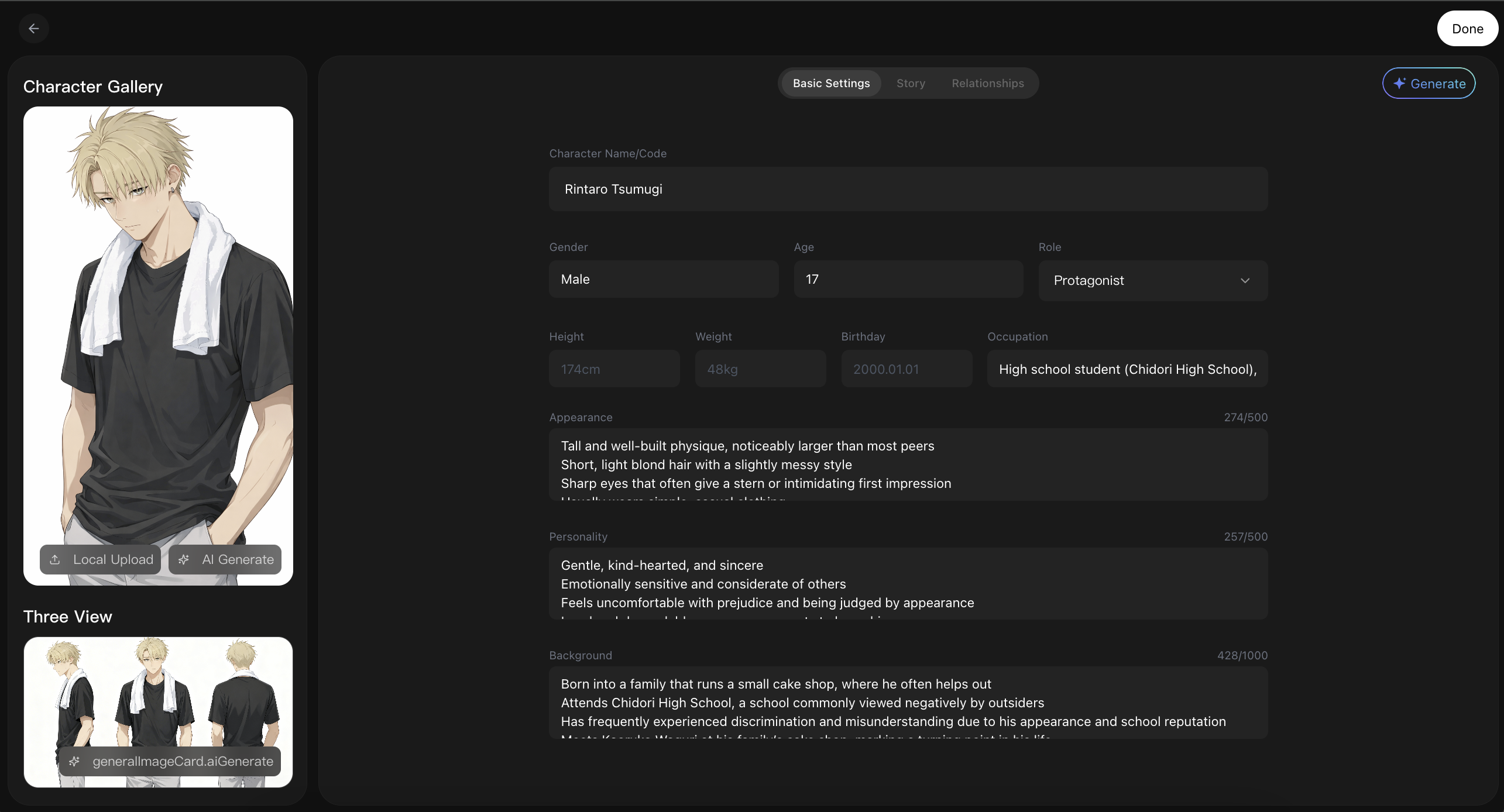Click the Birthday field with 2000.01.01 placeholder
The width and height of the screenshot is (1504, 812).
click(906, 369)
